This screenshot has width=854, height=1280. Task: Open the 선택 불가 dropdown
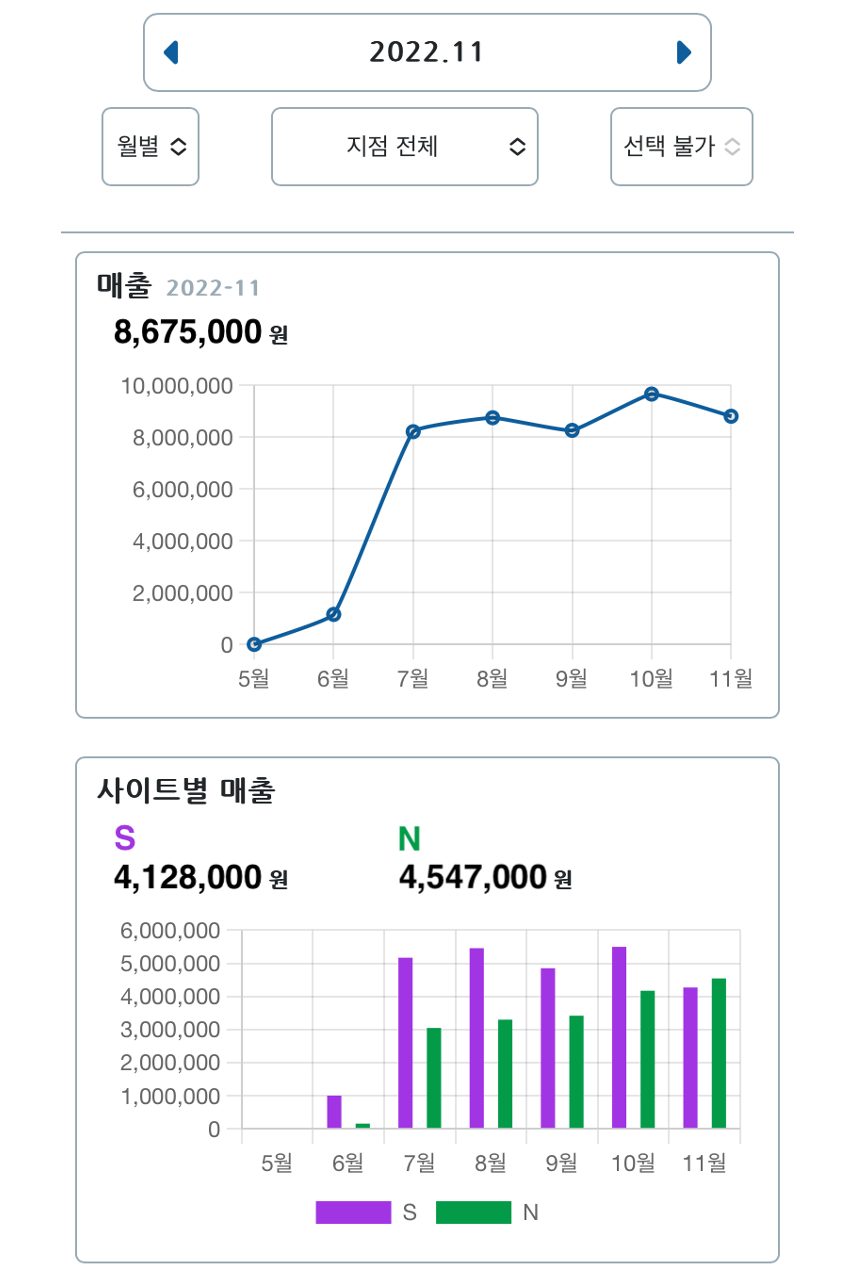(680, 146)
